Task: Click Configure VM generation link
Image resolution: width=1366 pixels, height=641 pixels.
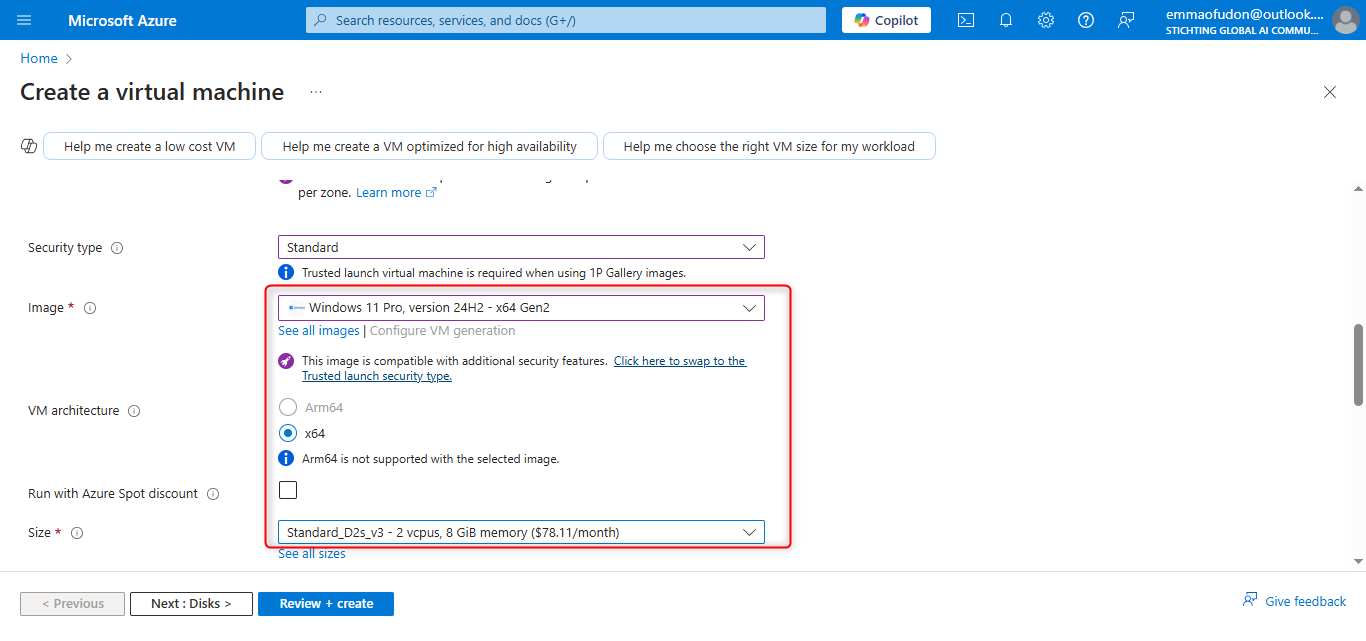Action: pyautogui.click(x=443, y=331)
